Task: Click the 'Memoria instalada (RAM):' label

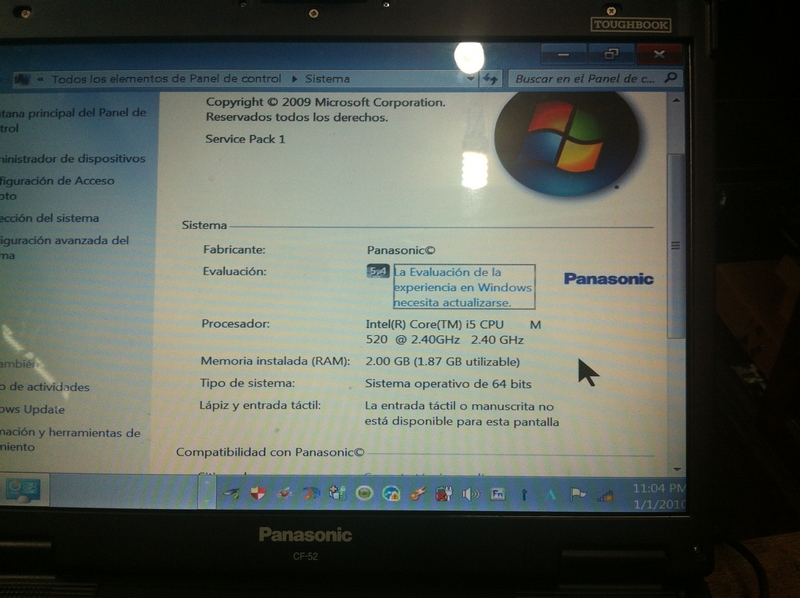Action: (x=275, y=361)
